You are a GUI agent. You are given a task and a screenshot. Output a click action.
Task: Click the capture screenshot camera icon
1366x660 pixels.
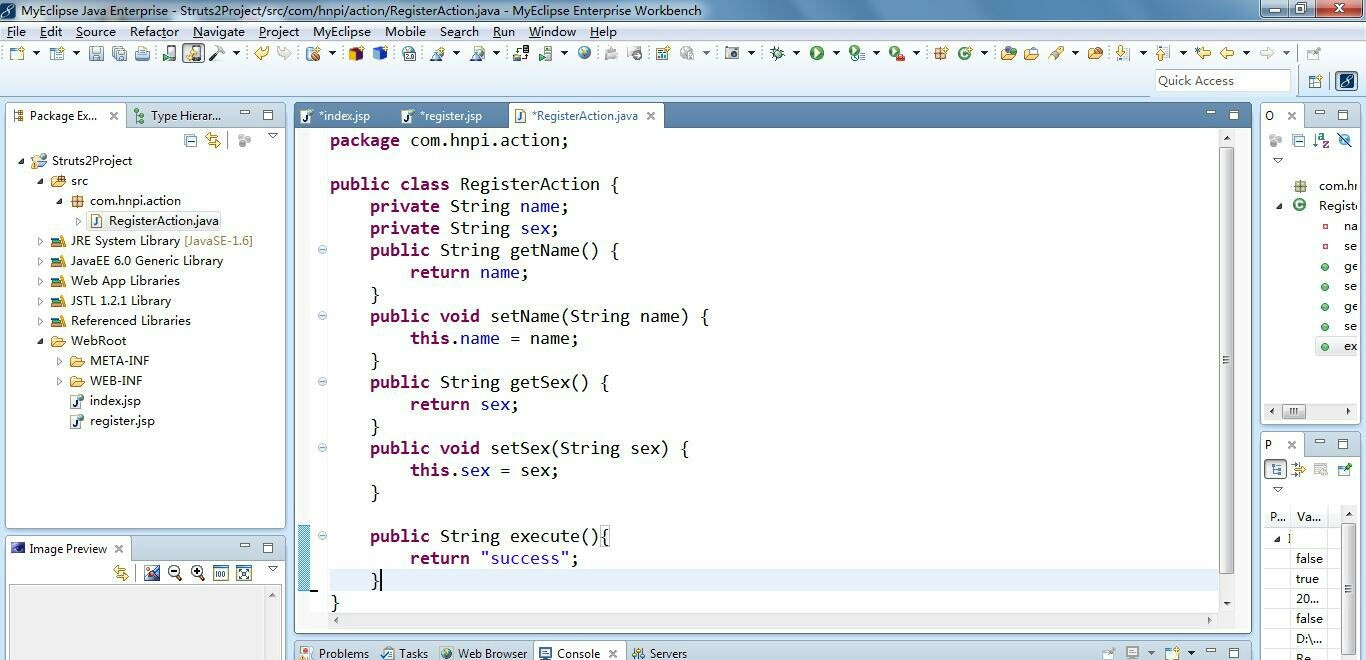coord(732,53)
